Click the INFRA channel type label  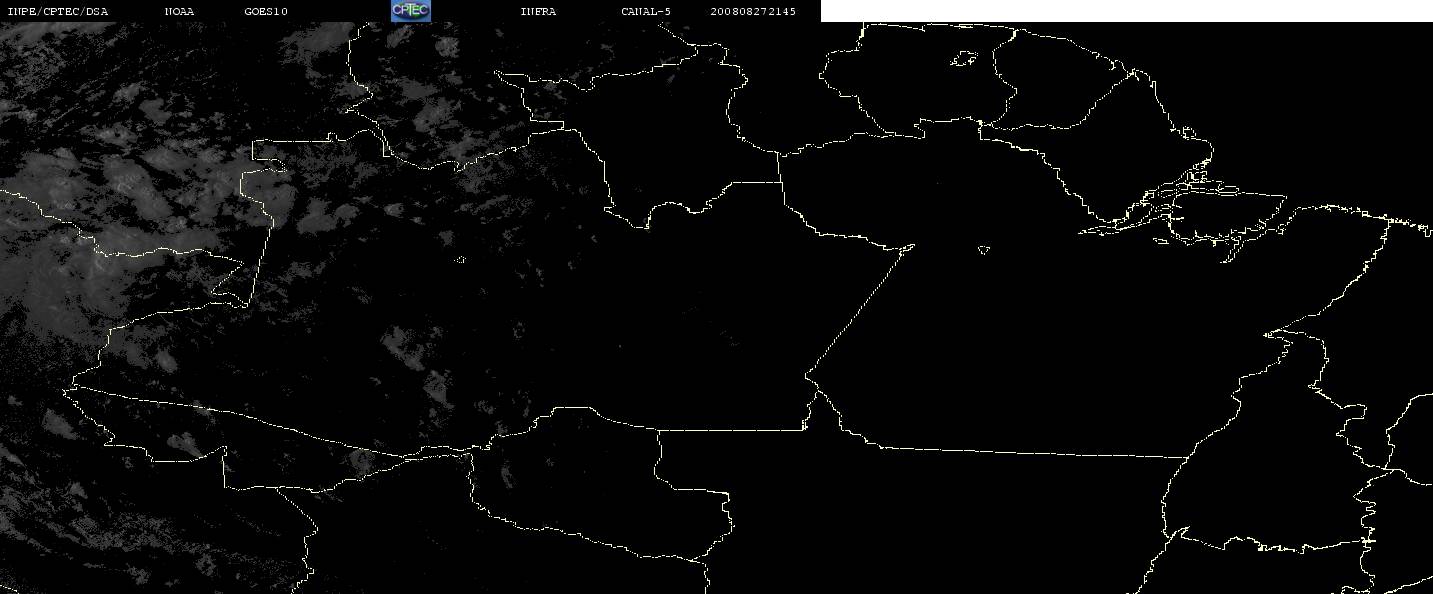pos(536,11)
